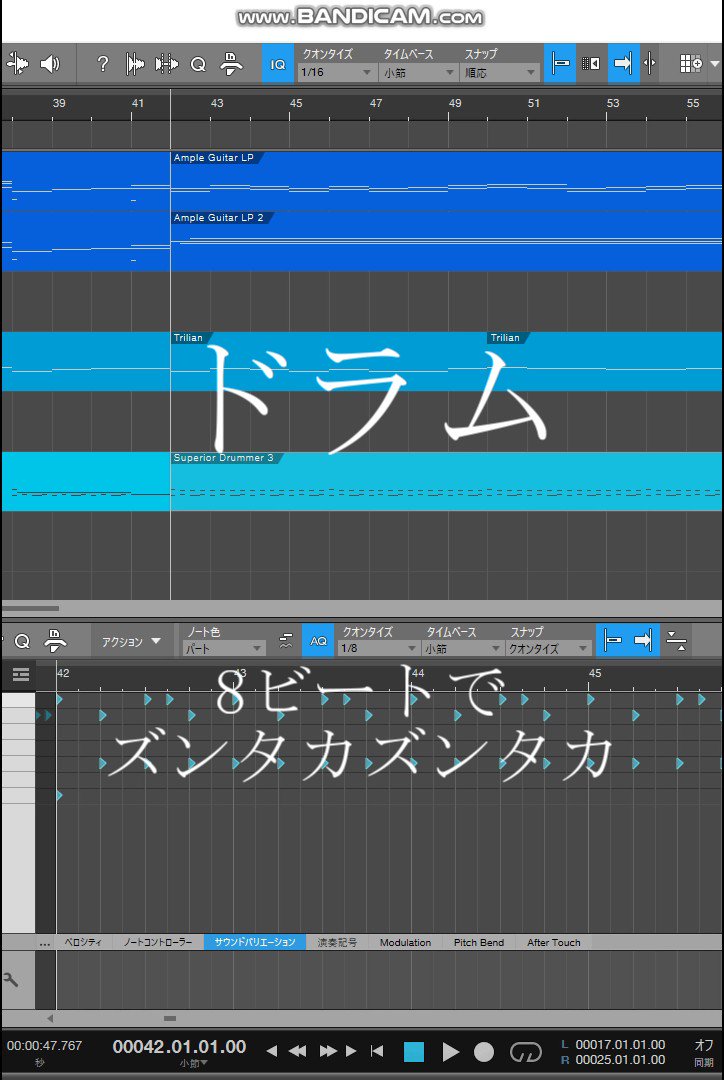Toggle snap-to-grid button in arrange toolbar
The width and height of the screenshot is (724, 1080).
coord(560,63)
